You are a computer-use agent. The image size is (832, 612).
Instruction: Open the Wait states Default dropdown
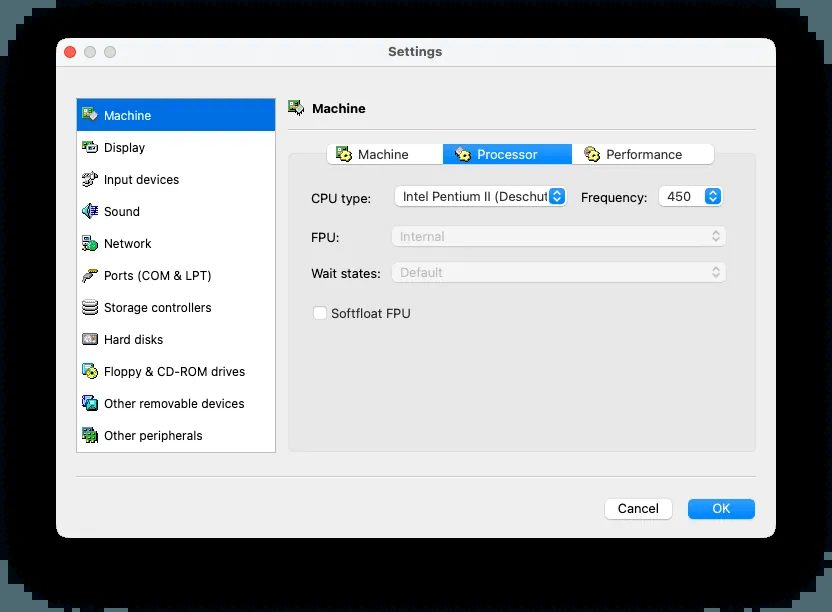point(558,272)
